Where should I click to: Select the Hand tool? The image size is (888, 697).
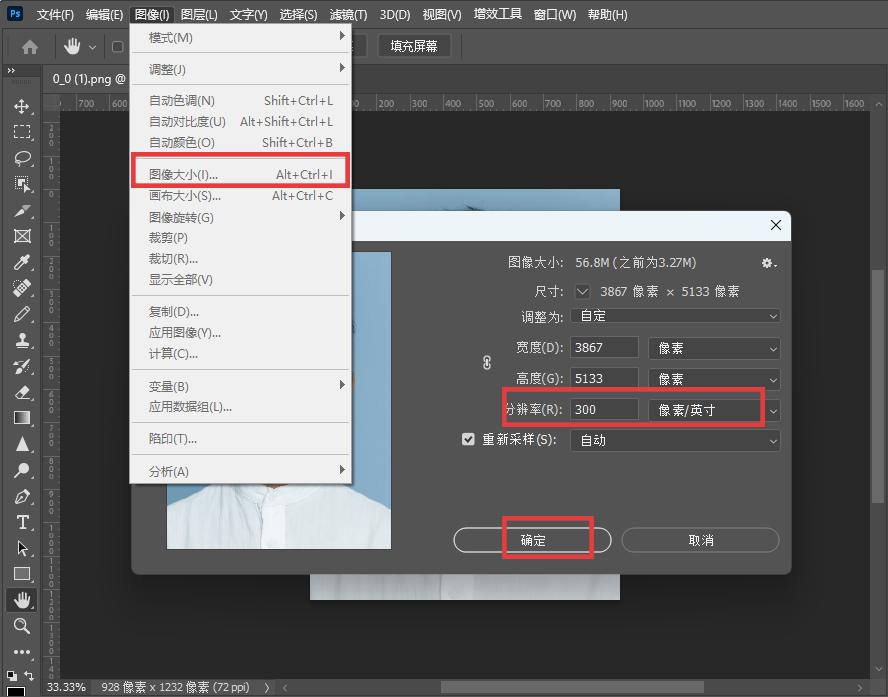22,600
